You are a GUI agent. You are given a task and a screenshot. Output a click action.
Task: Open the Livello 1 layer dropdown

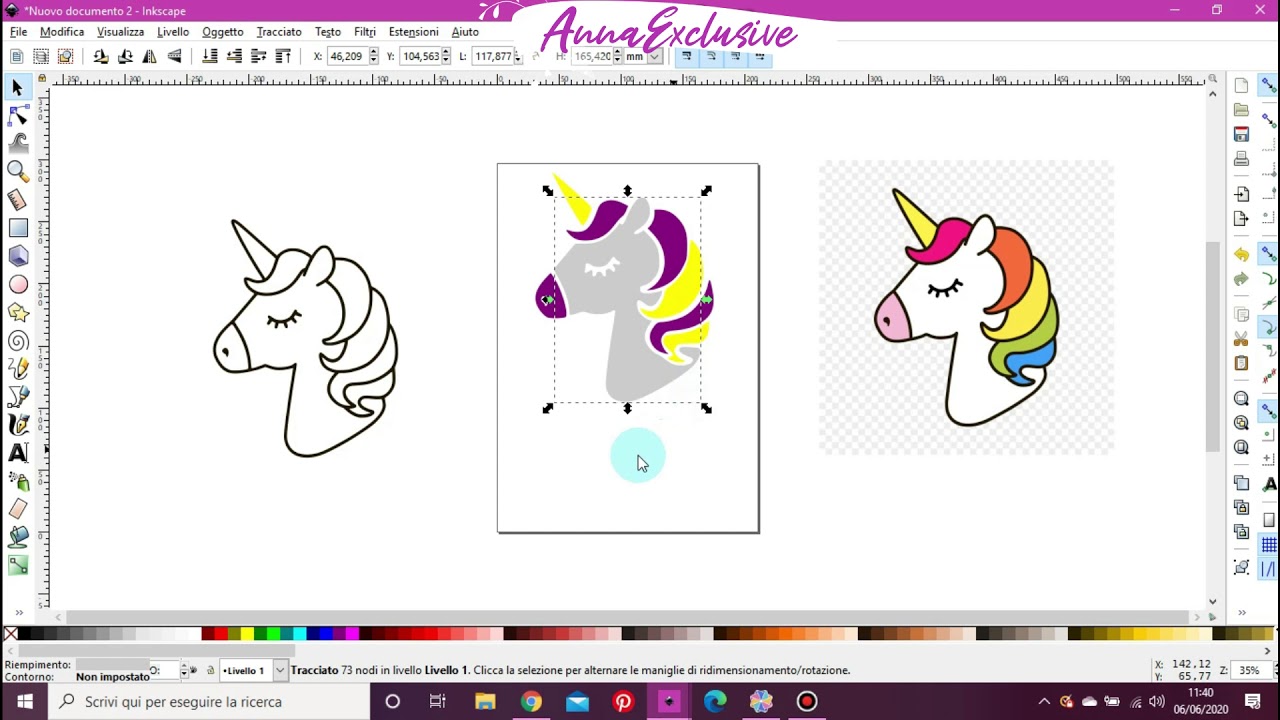(280, 670)
